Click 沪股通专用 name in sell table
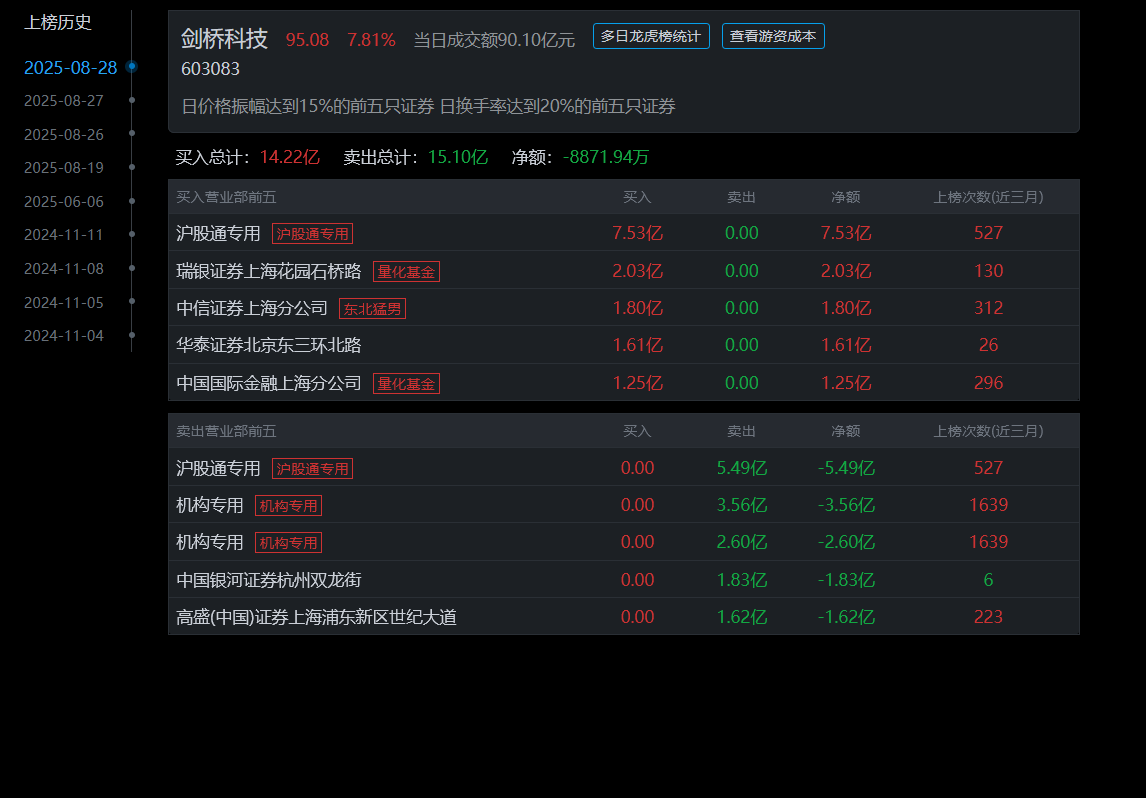This screenshot has height=798, width=1146. click(x=218, y=468)
